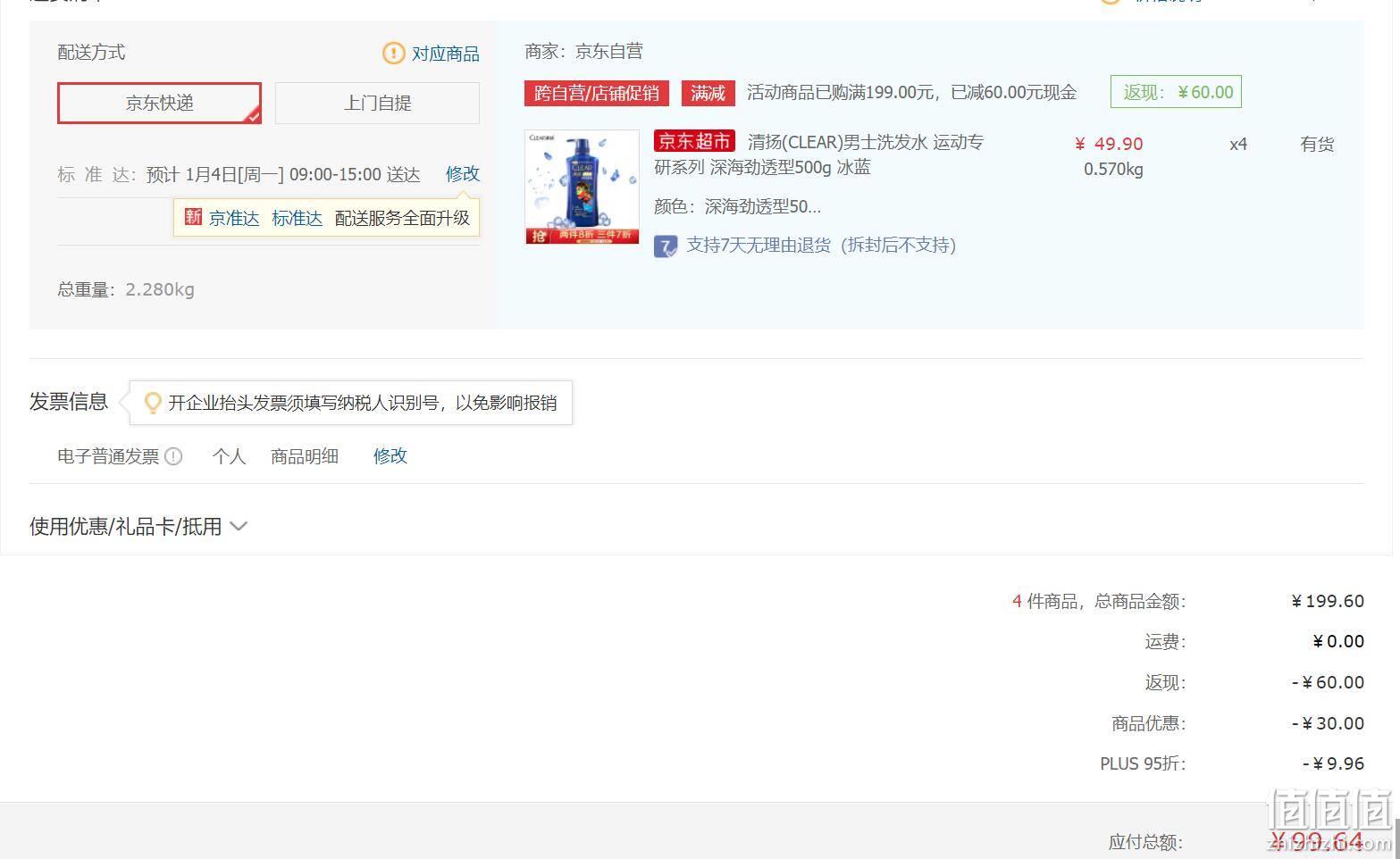Screen dimensions: 1400x859
Task: Click 颜色：深海劲透型50... option text
Action: click(737, 207)
